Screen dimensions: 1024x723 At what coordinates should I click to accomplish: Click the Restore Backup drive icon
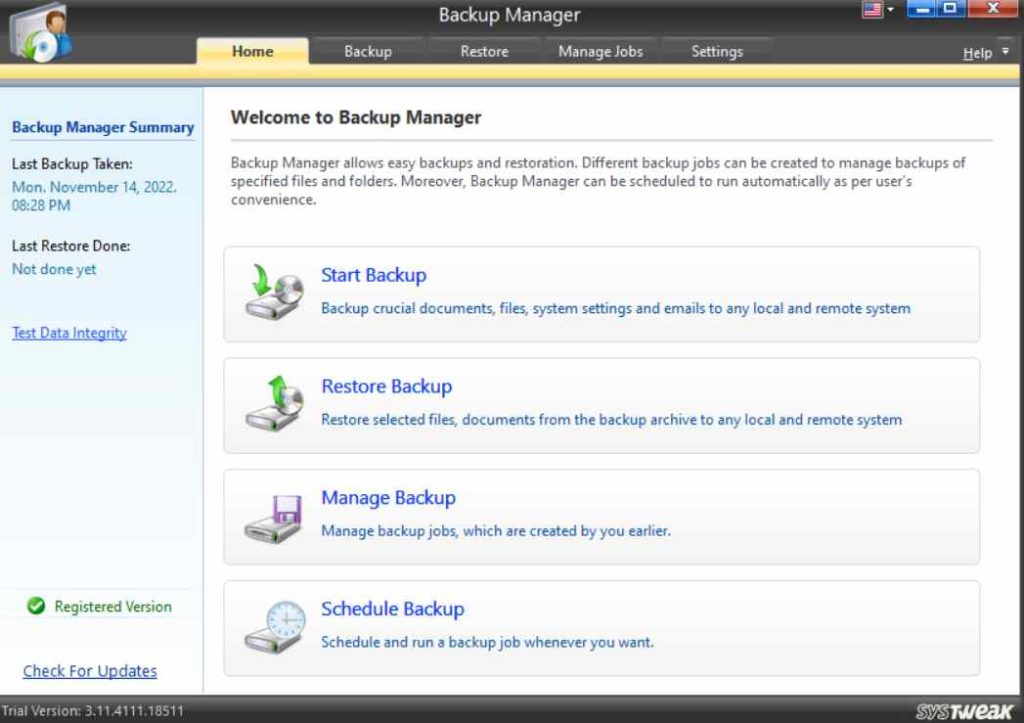(274, 403)
